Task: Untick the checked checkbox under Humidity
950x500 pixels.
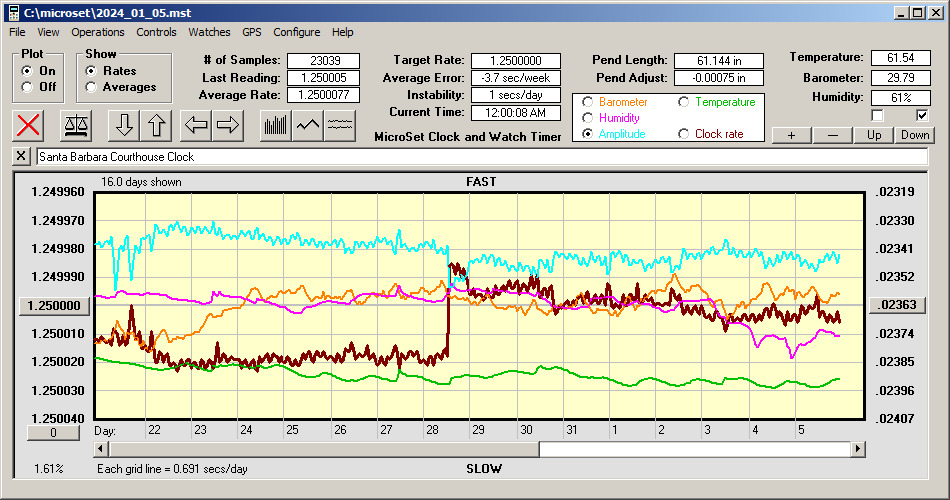Action: [x=922, y=115]
